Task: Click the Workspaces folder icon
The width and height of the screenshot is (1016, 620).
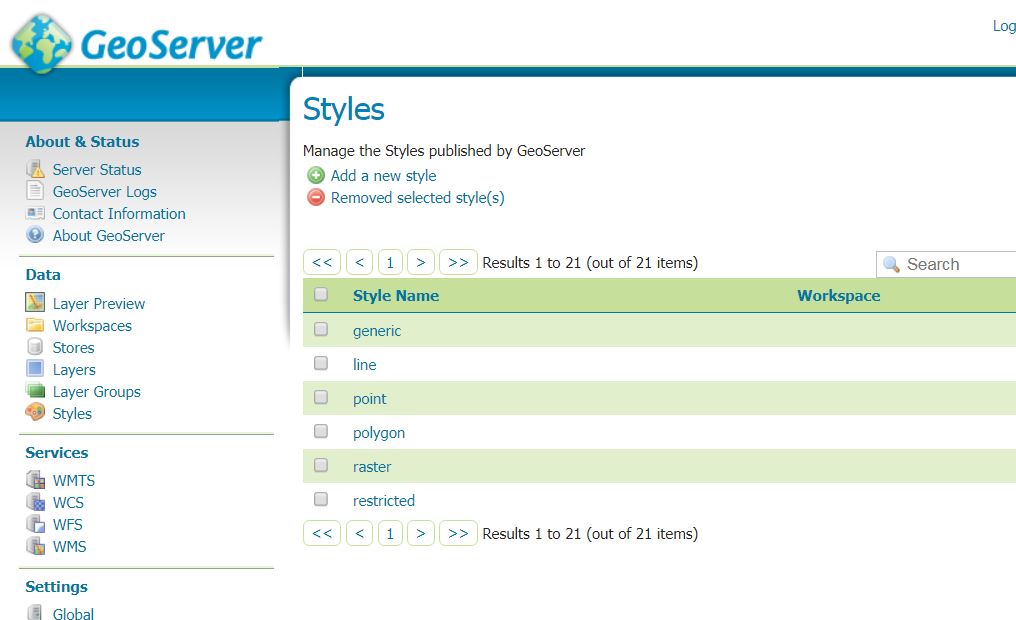Action: pos(35,325)
